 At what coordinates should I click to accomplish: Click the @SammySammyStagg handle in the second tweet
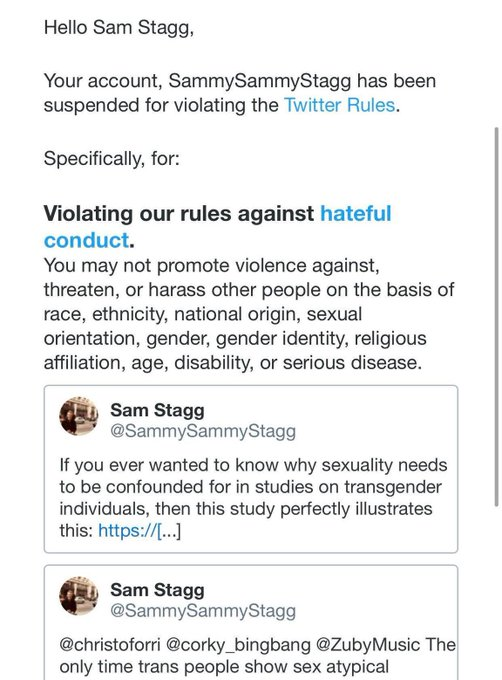203,611
